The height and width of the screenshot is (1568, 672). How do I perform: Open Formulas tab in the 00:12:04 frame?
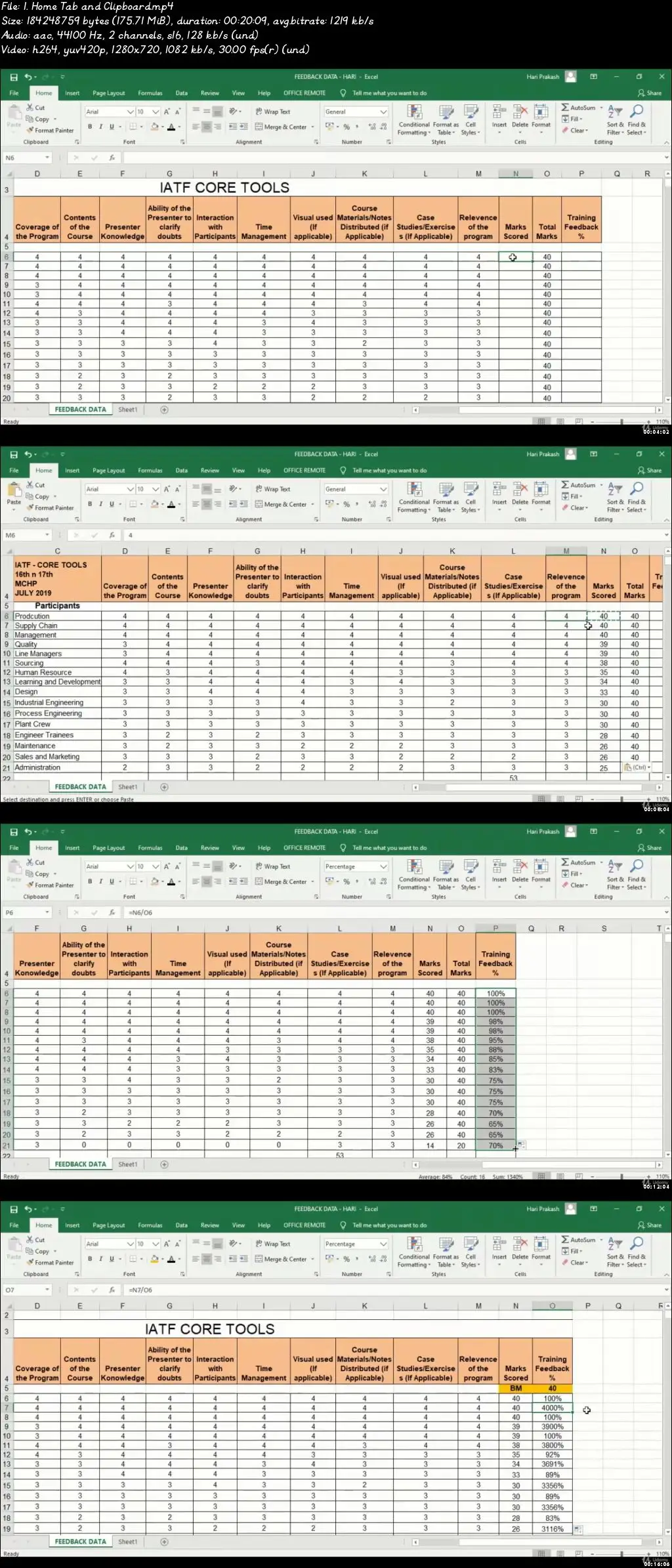[150, 848]
